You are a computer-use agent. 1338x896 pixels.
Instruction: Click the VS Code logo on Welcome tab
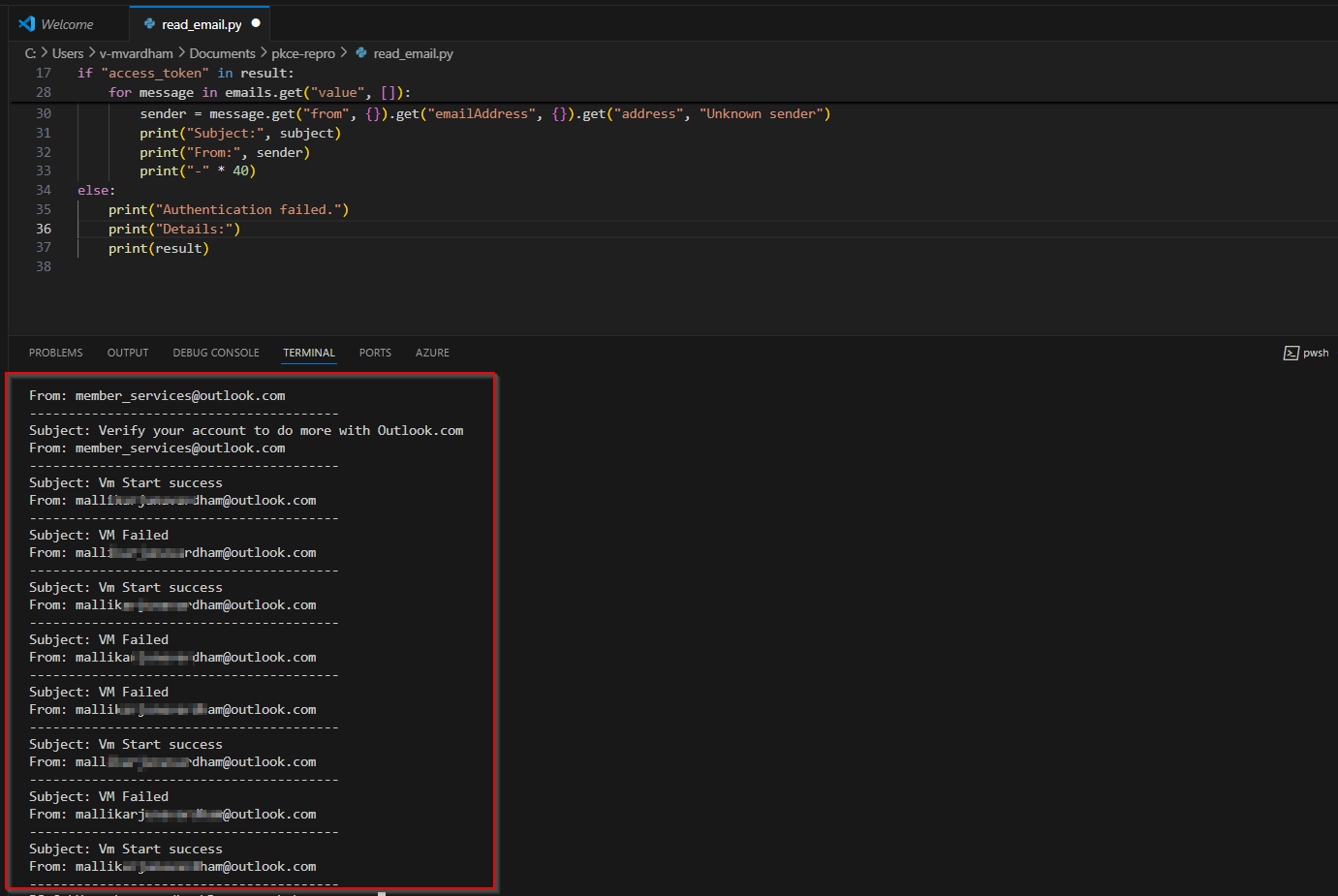pos(27,23)
